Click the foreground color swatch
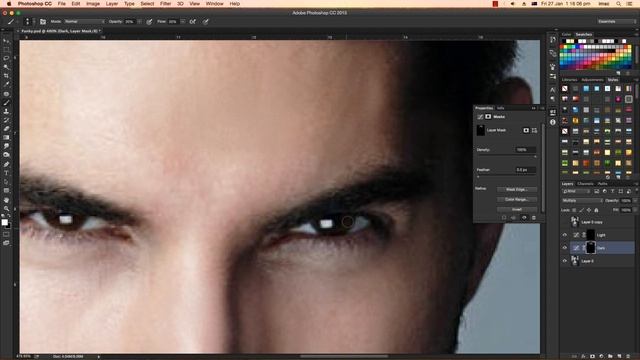The width and height of the screenshot is (640, 360). pyautogui.click(x=4, y=222)
